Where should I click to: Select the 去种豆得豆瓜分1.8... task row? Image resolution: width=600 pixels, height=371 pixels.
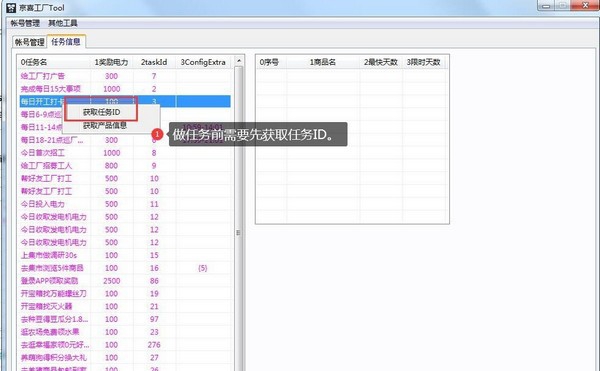[124, 319]
